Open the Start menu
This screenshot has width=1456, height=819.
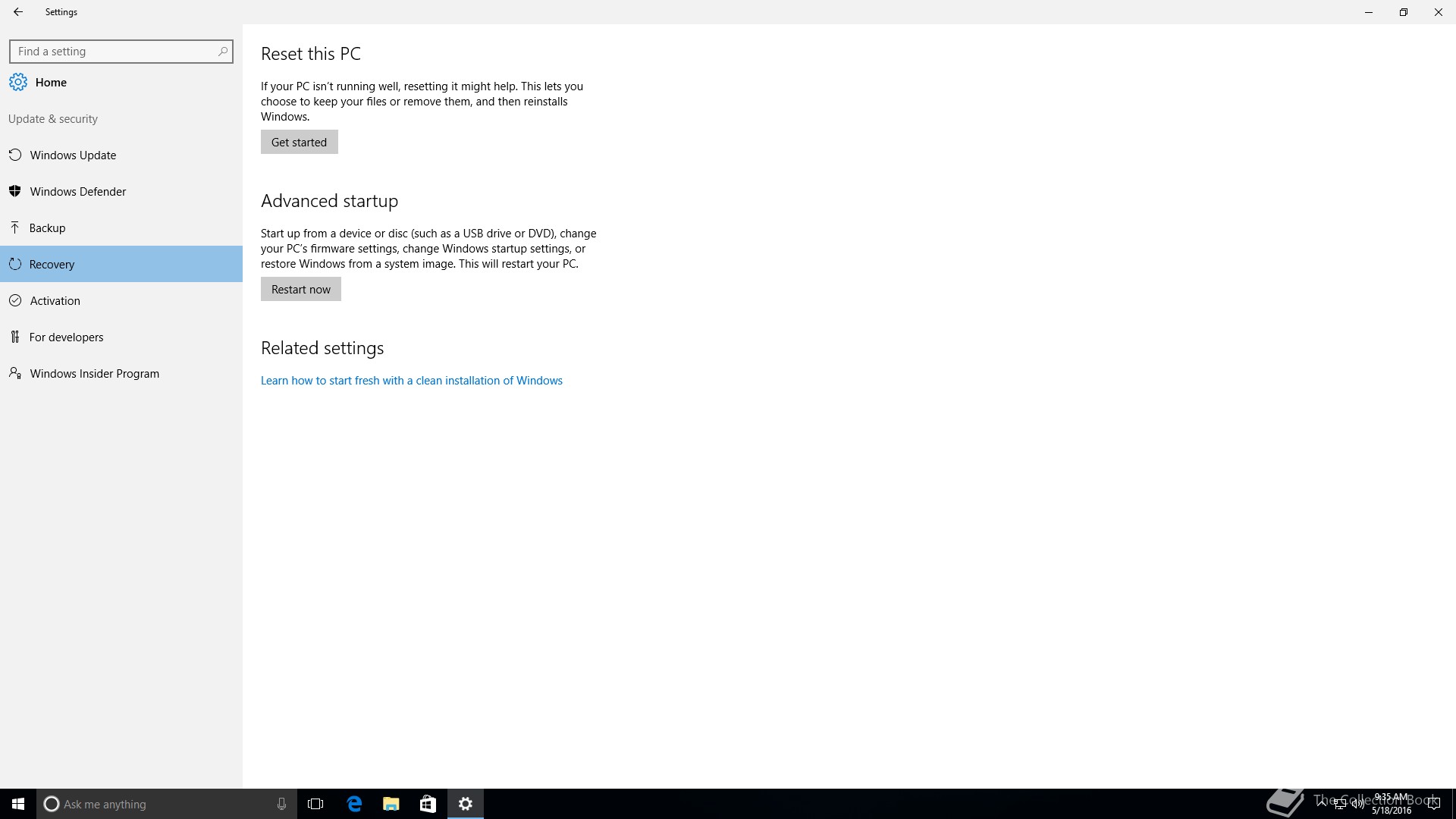[18, 804]
